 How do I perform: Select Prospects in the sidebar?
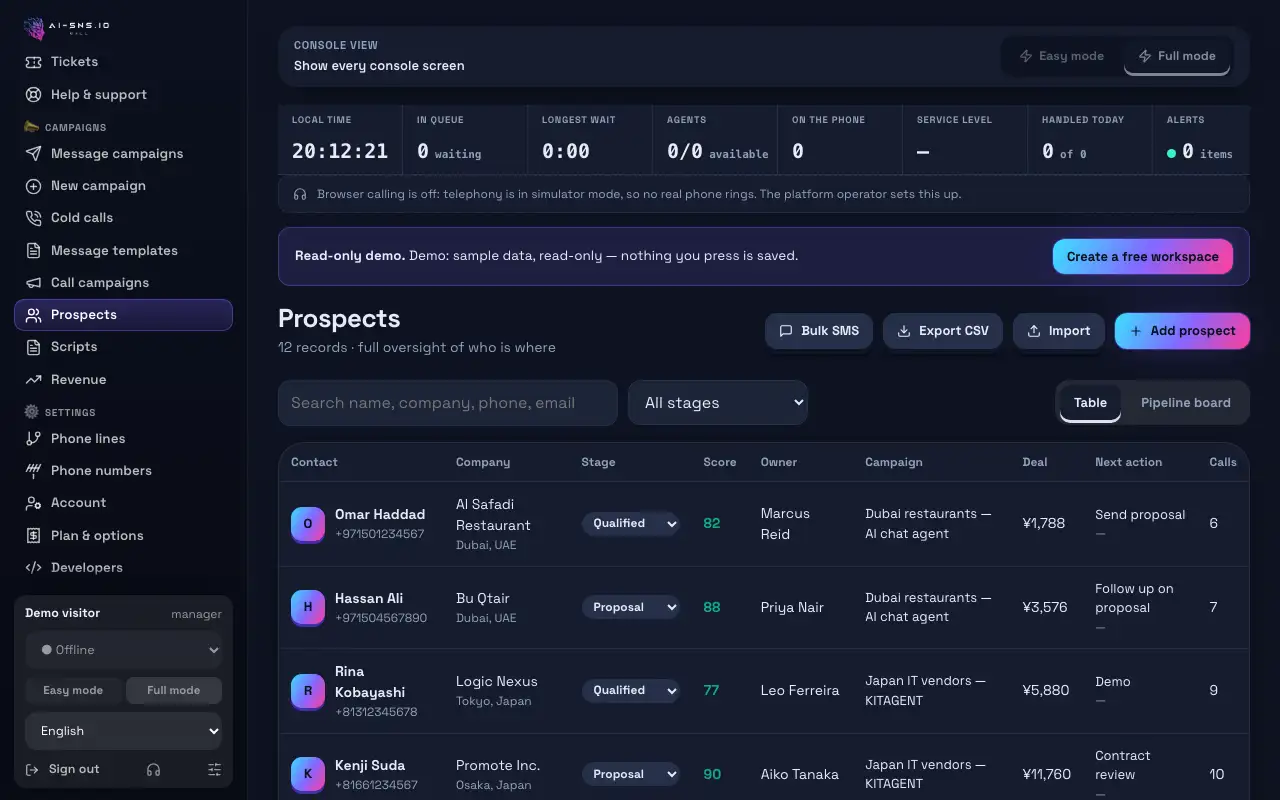pos(123,315)
